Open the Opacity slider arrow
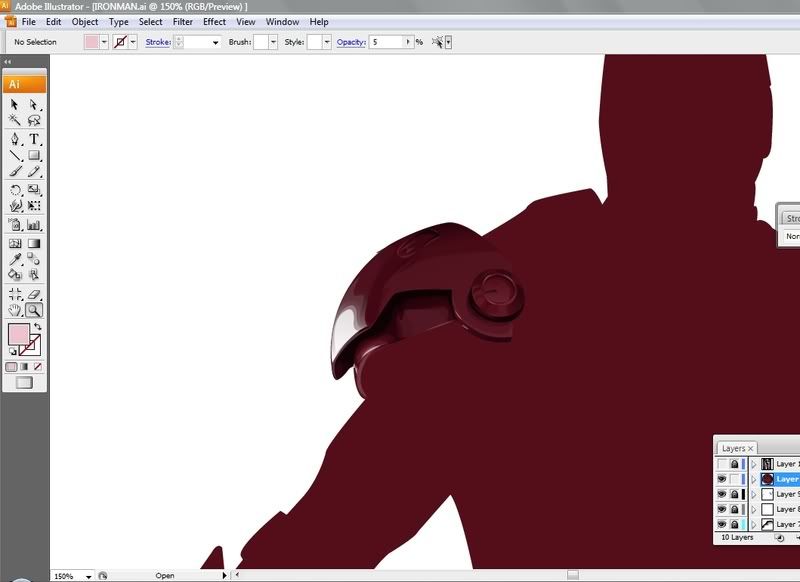The image size is (800, 582). (408, 42)
